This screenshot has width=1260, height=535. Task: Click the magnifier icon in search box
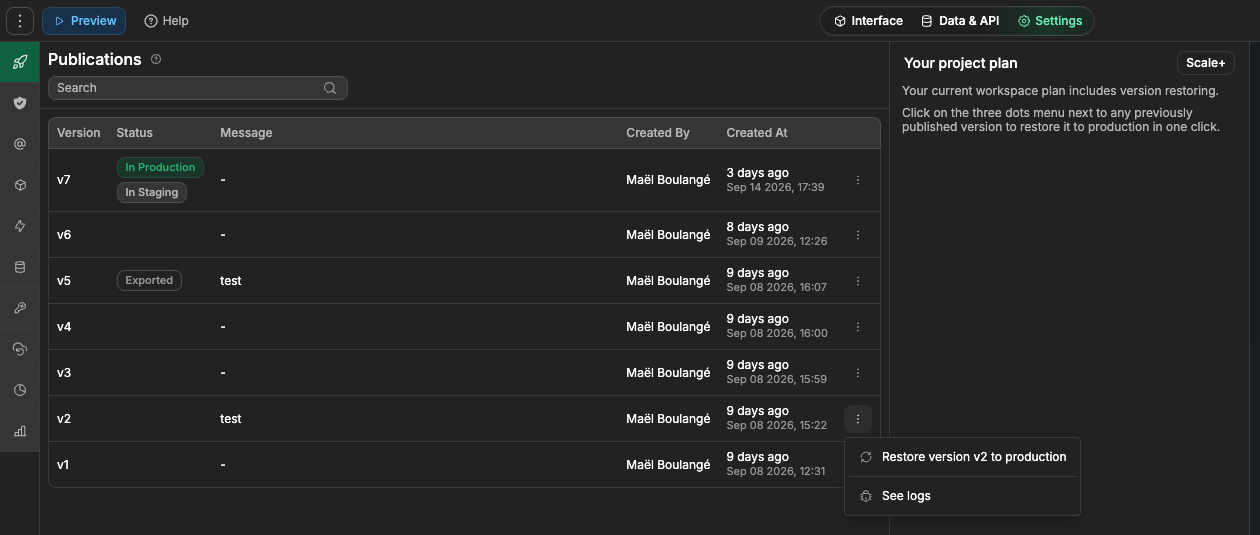point(330,88)
